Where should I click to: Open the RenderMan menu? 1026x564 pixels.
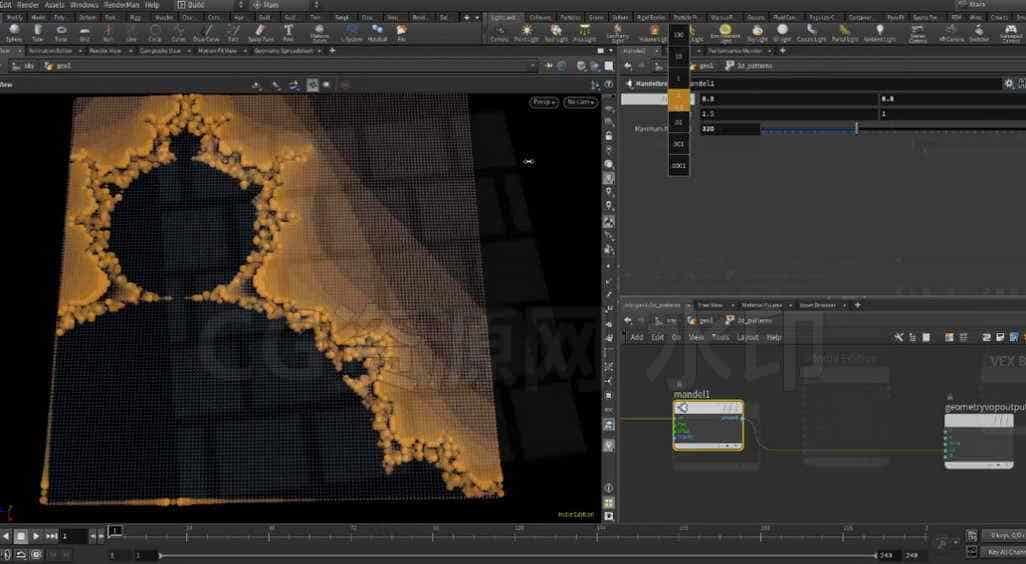tap(122, 5)
